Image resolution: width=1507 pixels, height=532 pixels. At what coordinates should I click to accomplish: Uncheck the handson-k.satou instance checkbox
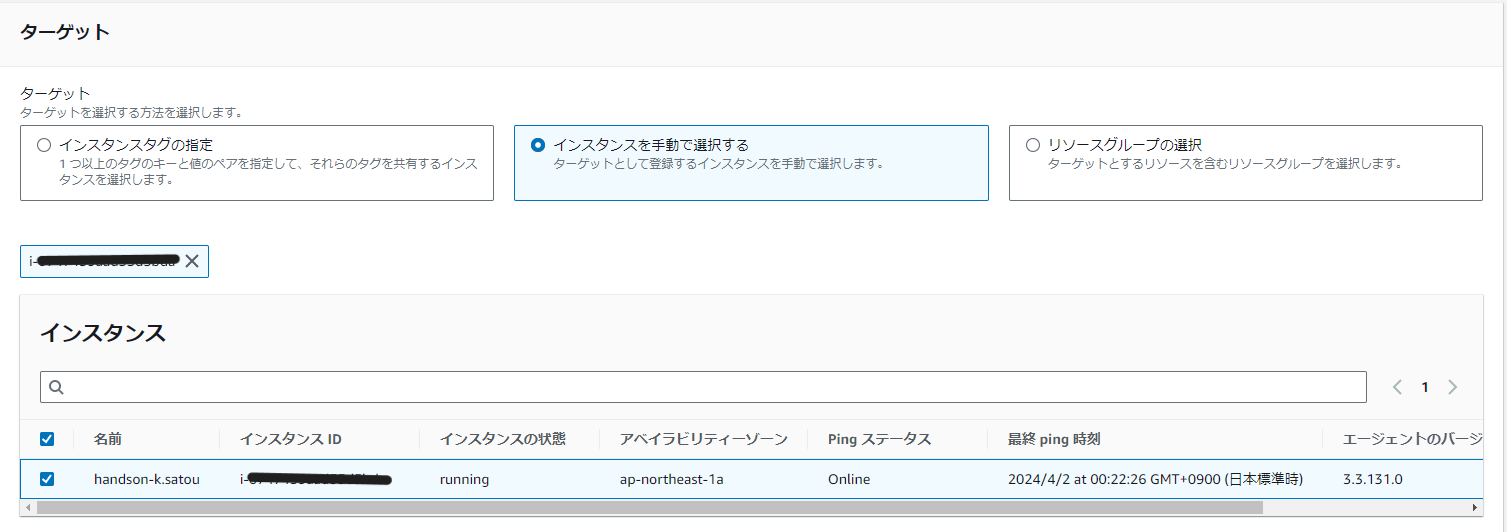pos(47,479)
